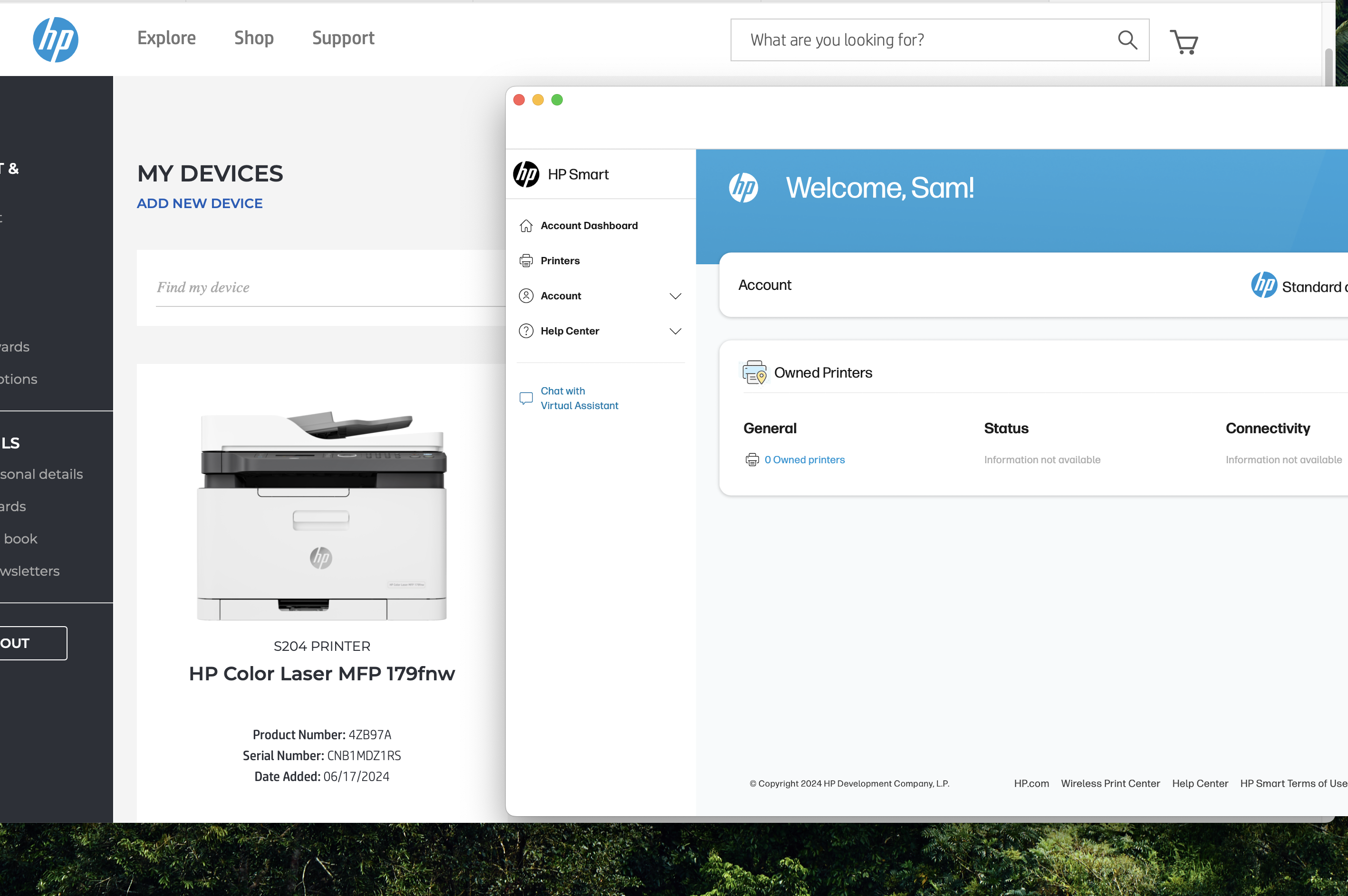The image size is (1348, 896).
Task: Close the HP Smart window with red button
Action: [x=519, y=100]
